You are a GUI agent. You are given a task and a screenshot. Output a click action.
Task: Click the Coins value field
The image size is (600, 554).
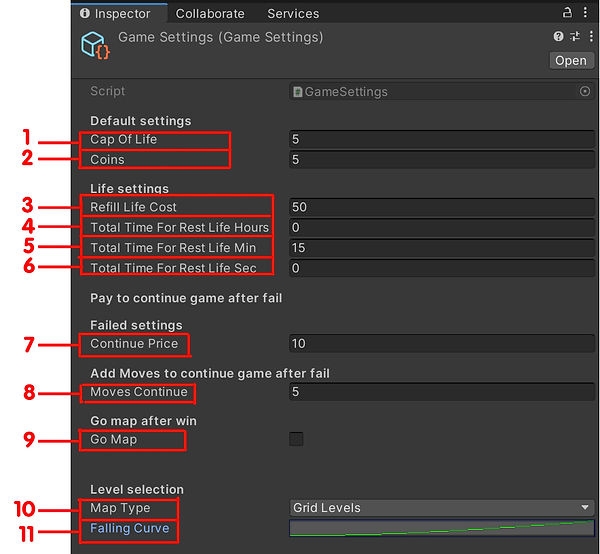[x=441, y=159]
